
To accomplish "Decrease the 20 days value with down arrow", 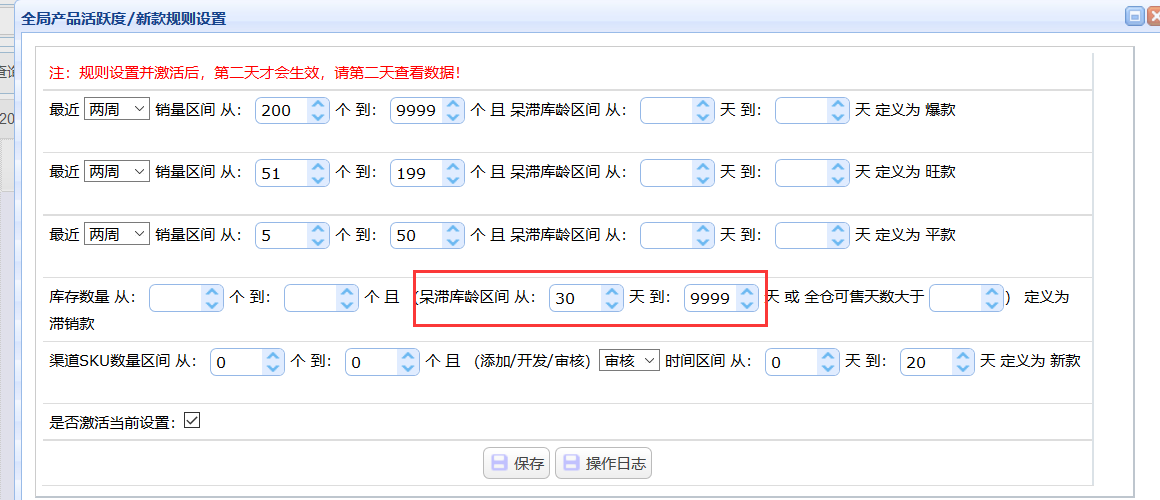I will pos(963,369).
